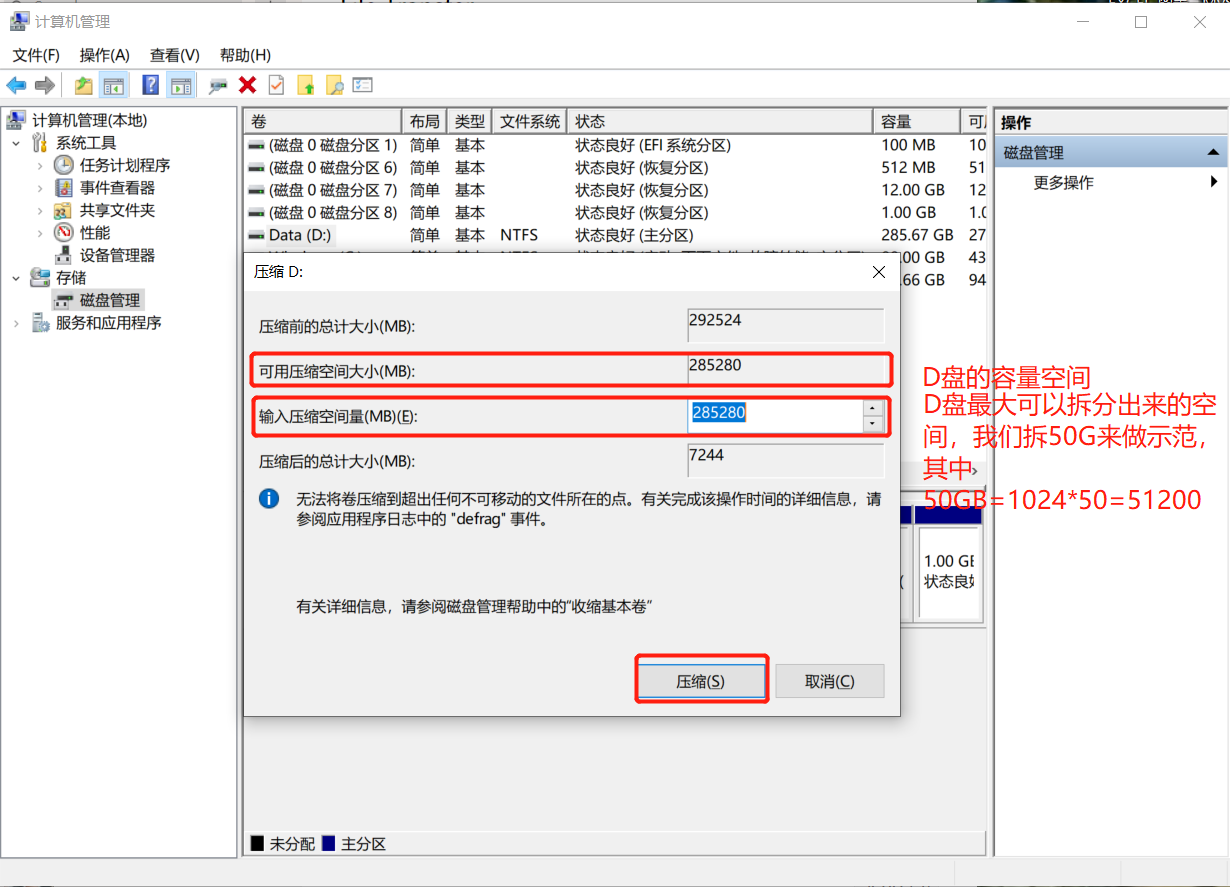1230x887 pixels.
Task: Collapse the 磁盘管理 section in the 操作 pane
Action: [x=1213, y=152]
